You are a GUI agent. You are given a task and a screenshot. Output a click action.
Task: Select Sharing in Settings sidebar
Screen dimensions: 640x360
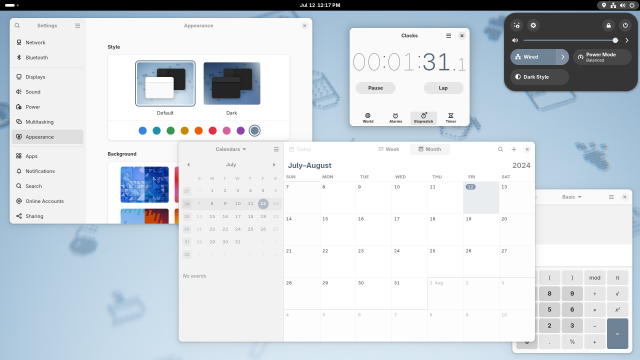point(47,216)
